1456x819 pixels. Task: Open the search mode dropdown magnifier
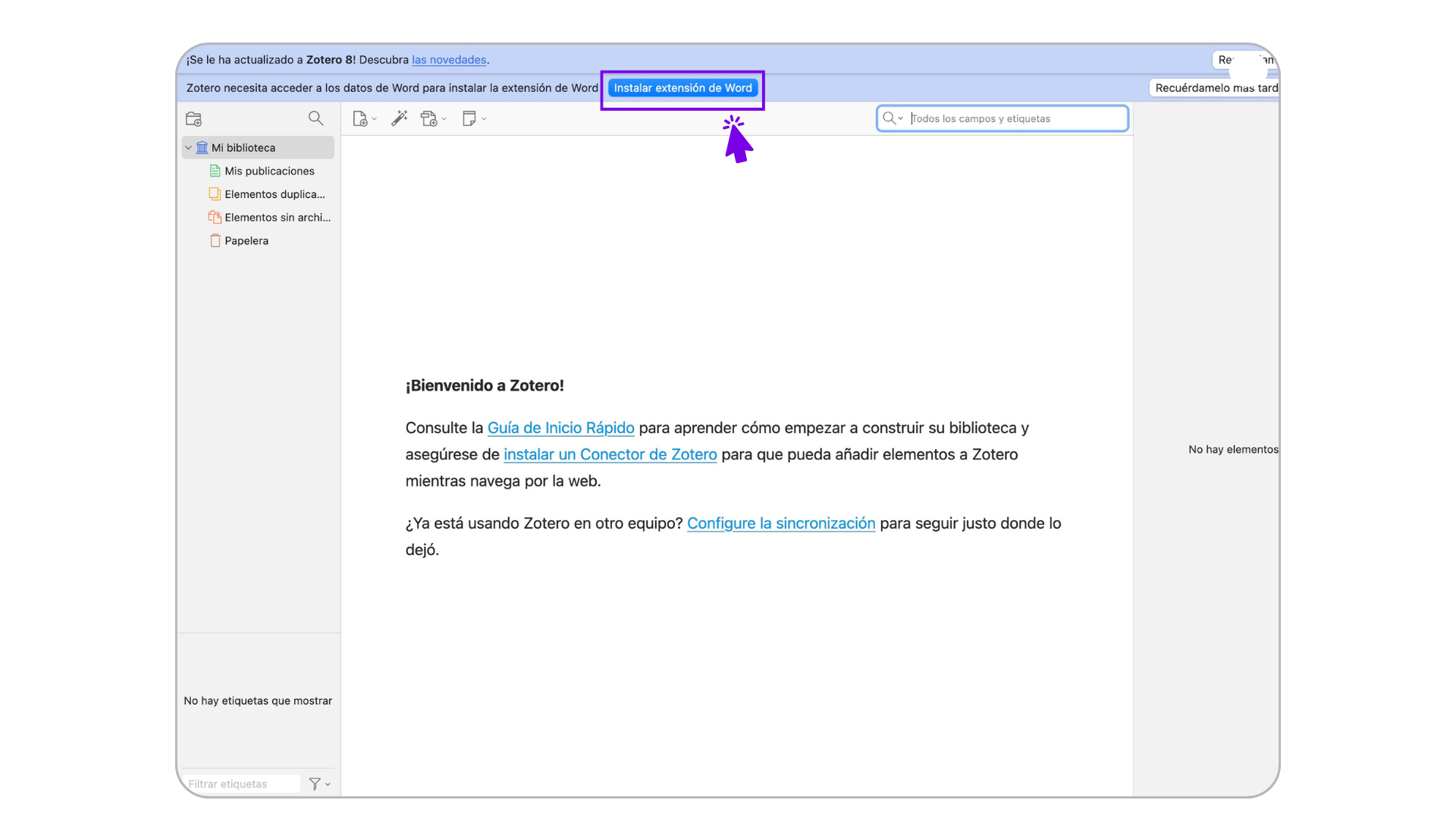pyautogui.click(x=893, y=118)
